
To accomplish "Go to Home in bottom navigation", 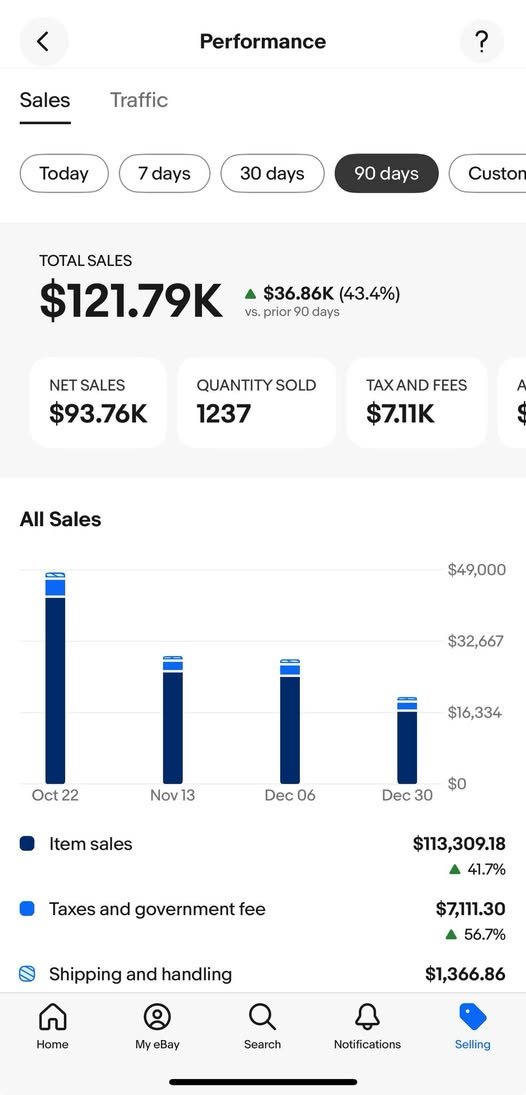I will click(x=52, y=1027).
